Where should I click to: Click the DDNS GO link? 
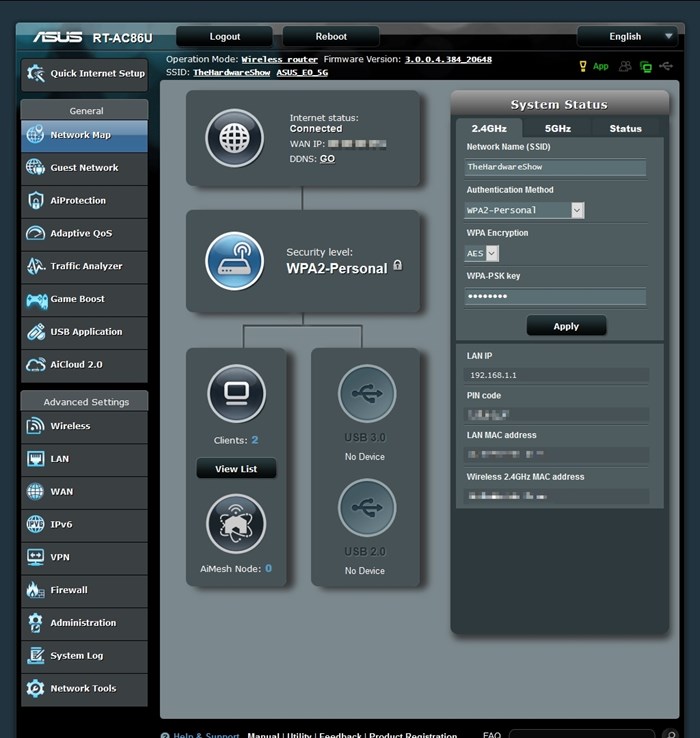tap(327, 159)
